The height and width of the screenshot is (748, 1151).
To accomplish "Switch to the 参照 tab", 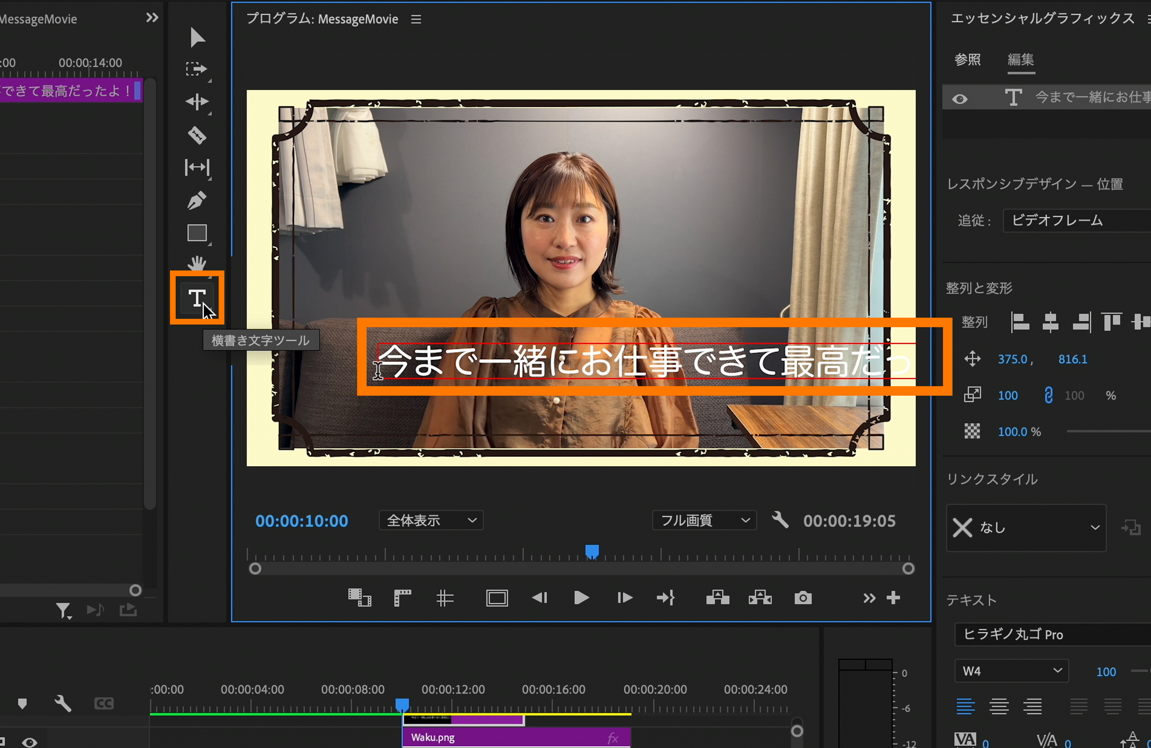I will point(967,59).
